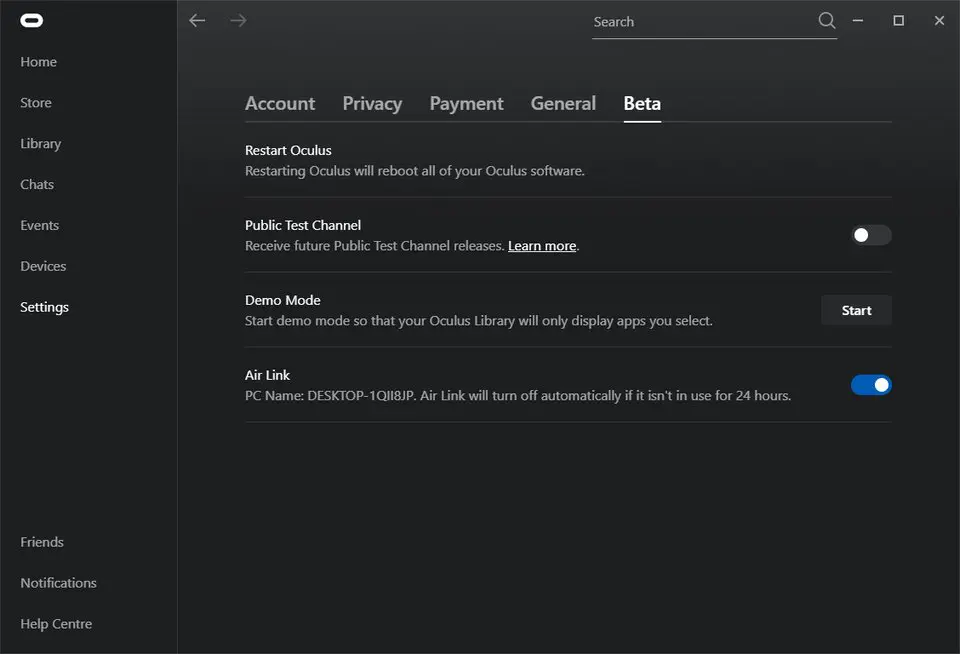Click the Public Test Channel heading

pos(303,225)
